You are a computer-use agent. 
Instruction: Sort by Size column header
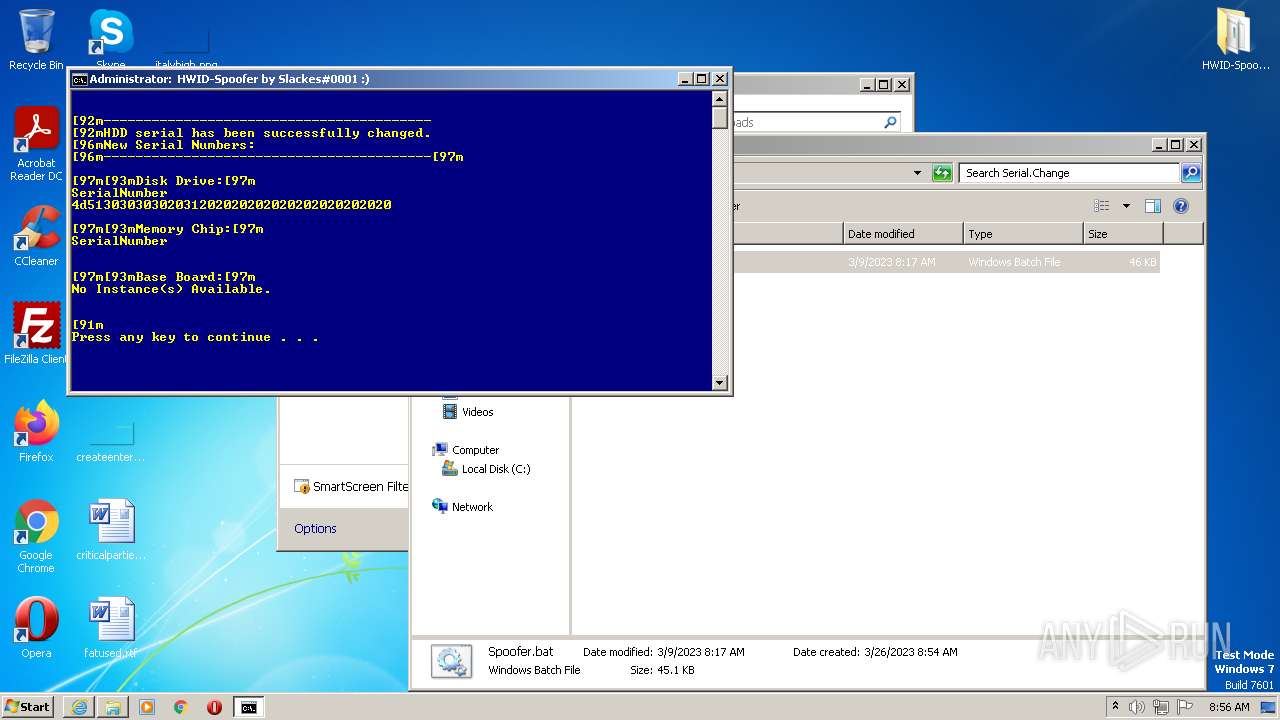tap(1123, 234)
